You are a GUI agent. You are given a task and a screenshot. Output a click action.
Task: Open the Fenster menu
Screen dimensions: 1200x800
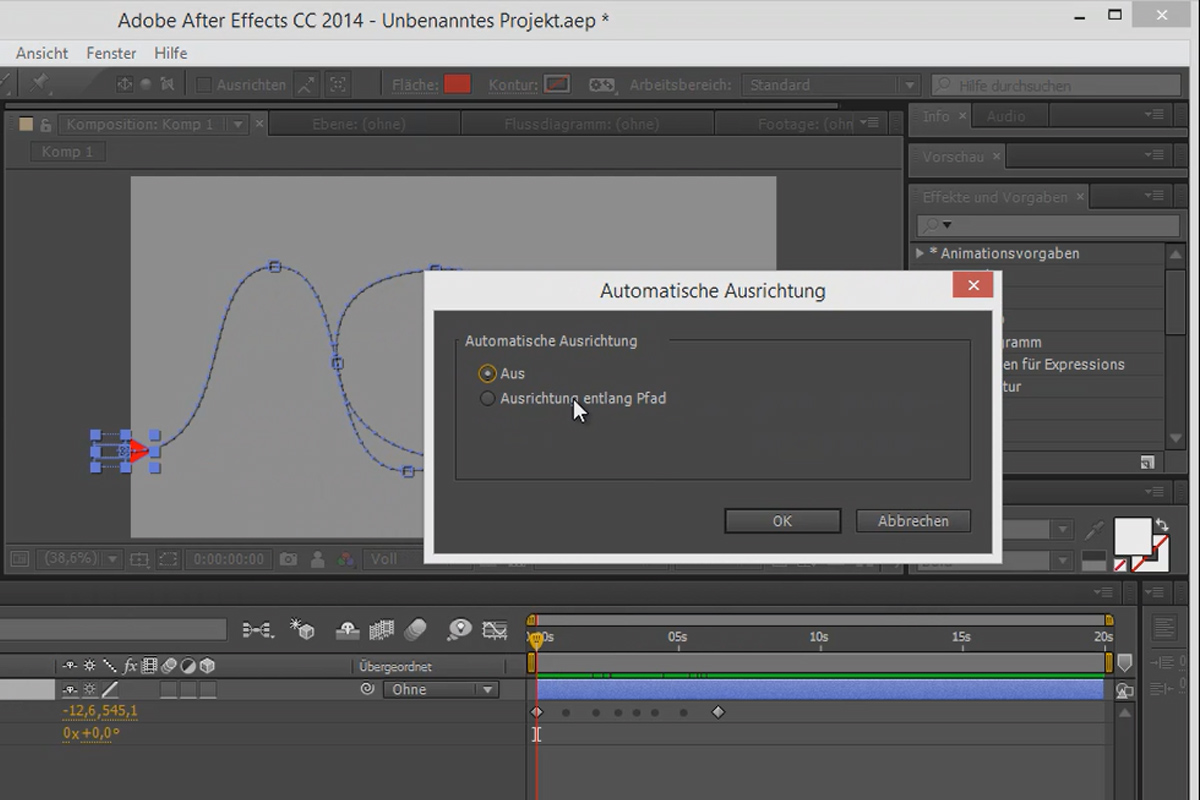[x=111, y=53]
